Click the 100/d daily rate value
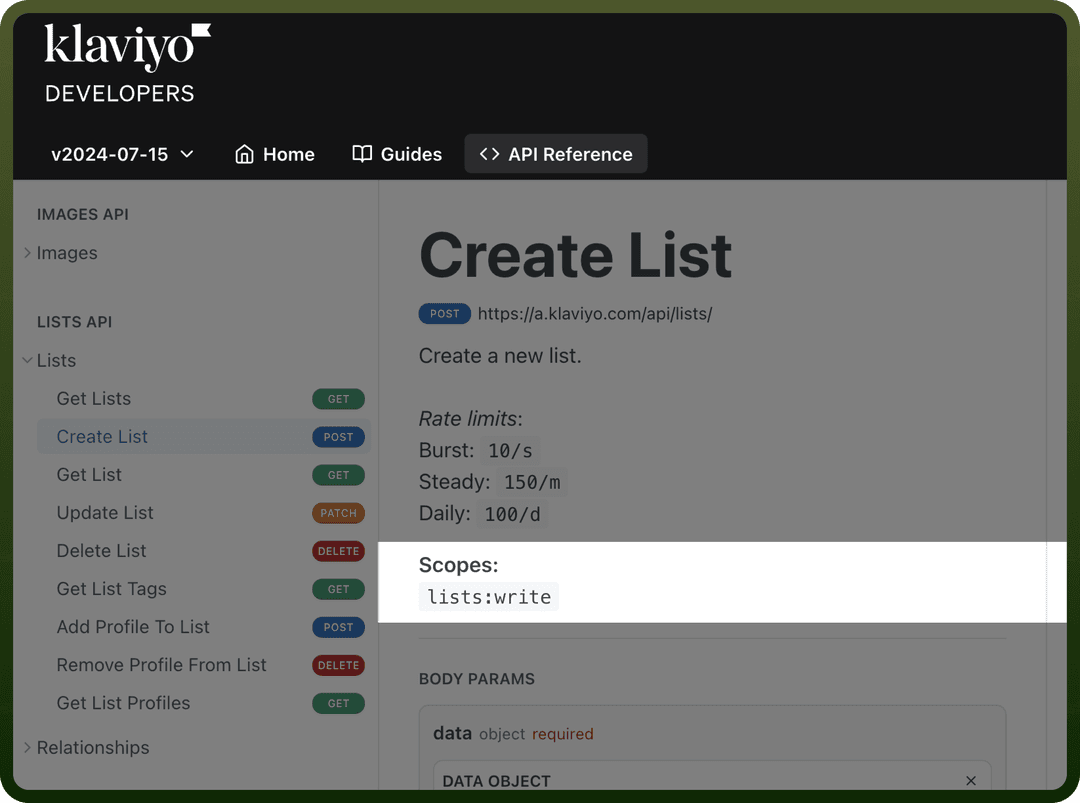 (512, 514)
